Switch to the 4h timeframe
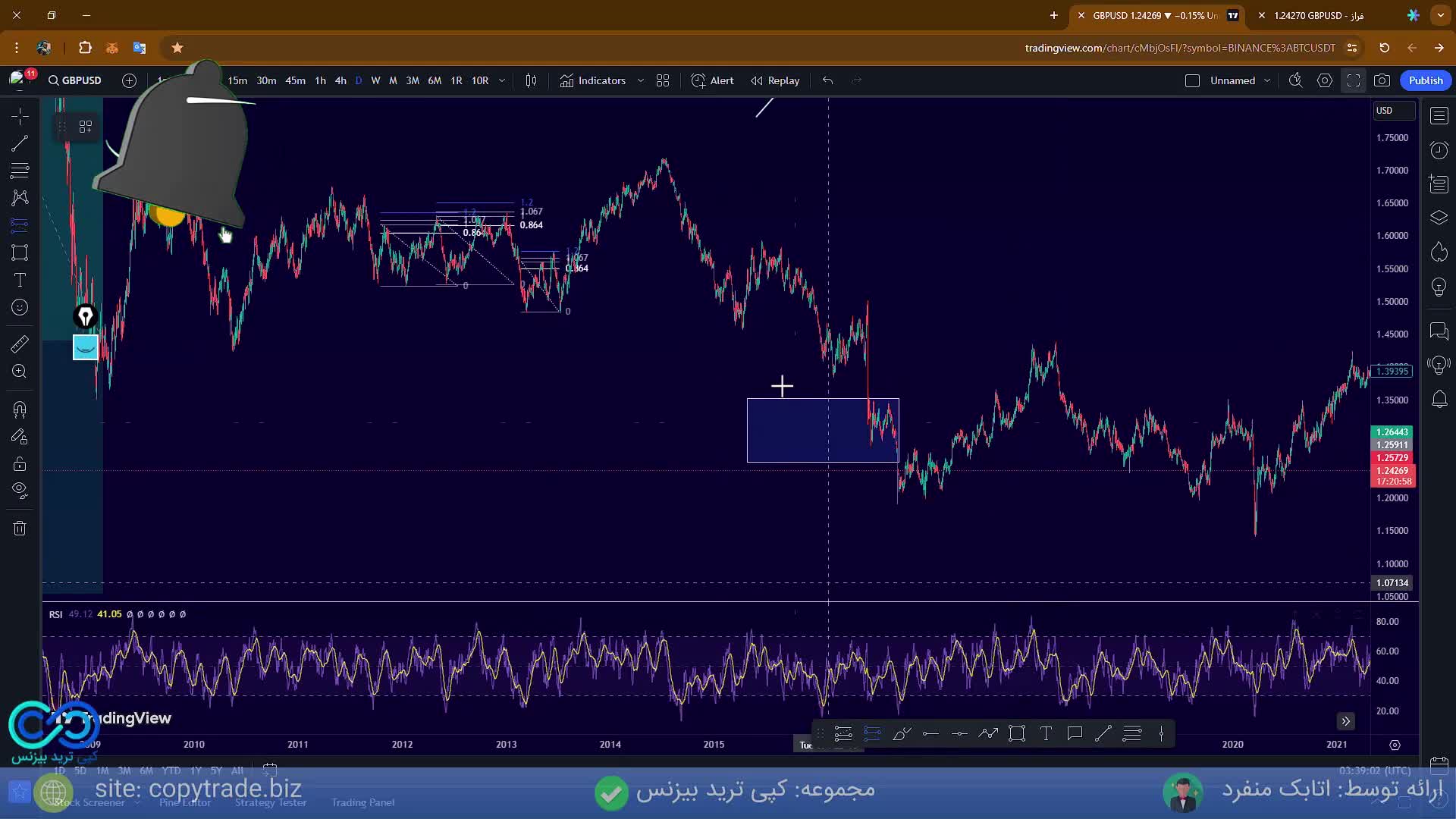 coord(340,80)
